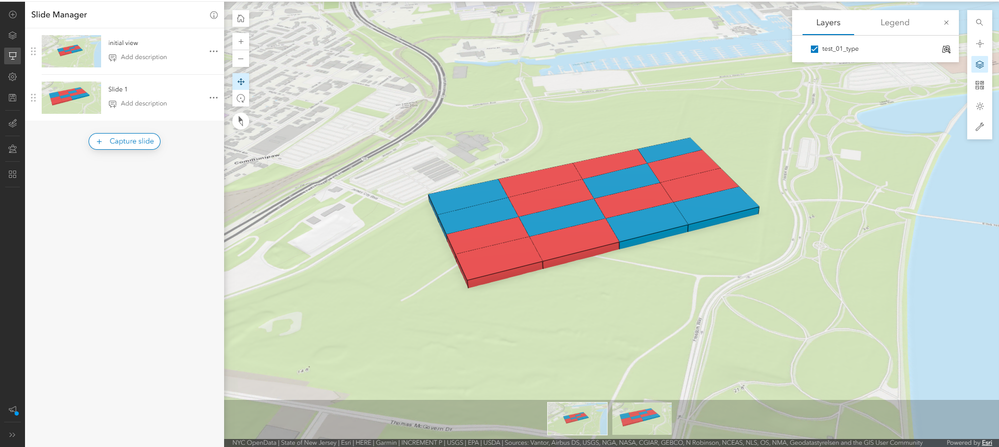Screen dimensions: 999x447
Task: Switch to the Layers tab
Action: (828, 23)
